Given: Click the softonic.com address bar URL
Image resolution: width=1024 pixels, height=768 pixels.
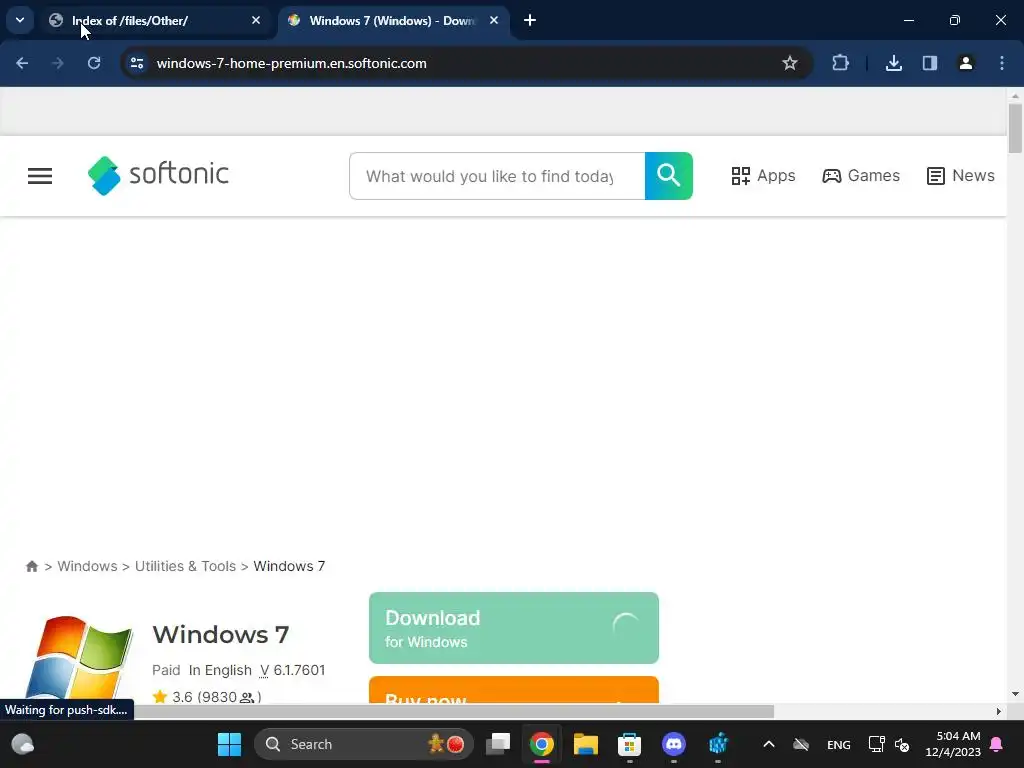Looking at the screenshot, I should pos(291,63).
